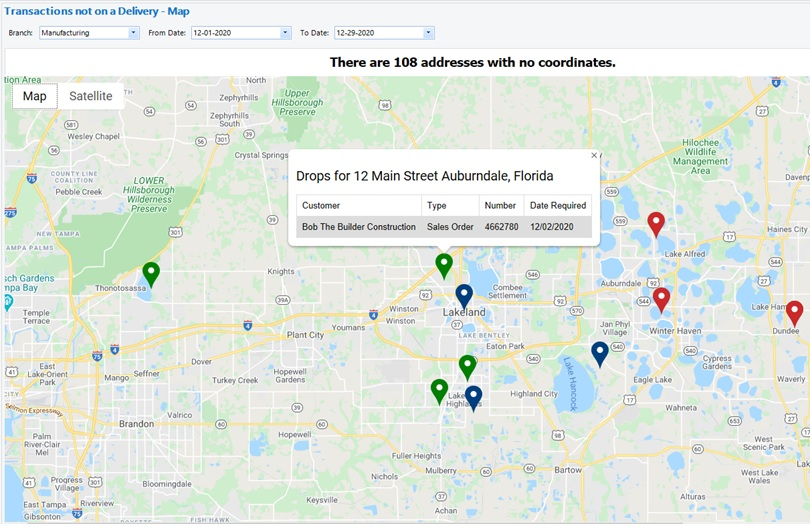Click the Interstate 4 shield near Plant City

(x=248, y=325)
